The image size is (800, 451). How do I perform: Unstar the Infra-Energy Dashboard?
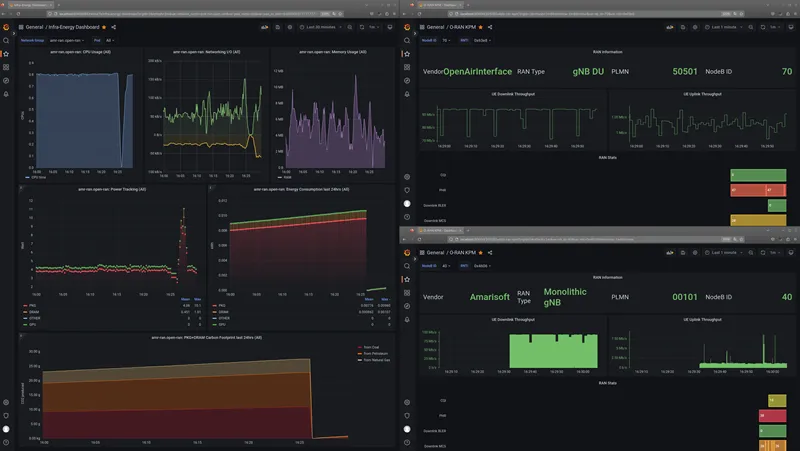tap(104, 27)
